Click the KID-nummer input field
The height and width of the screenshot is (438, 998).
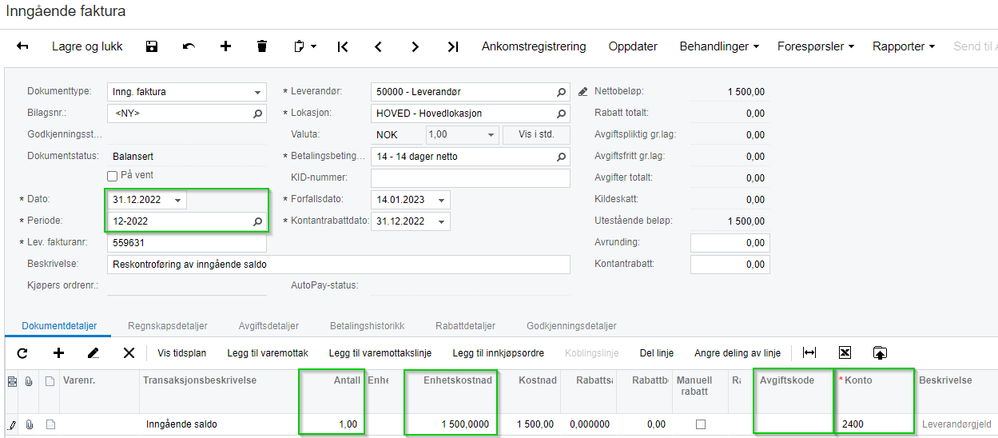pyautogui.click(x=470, y=178)
